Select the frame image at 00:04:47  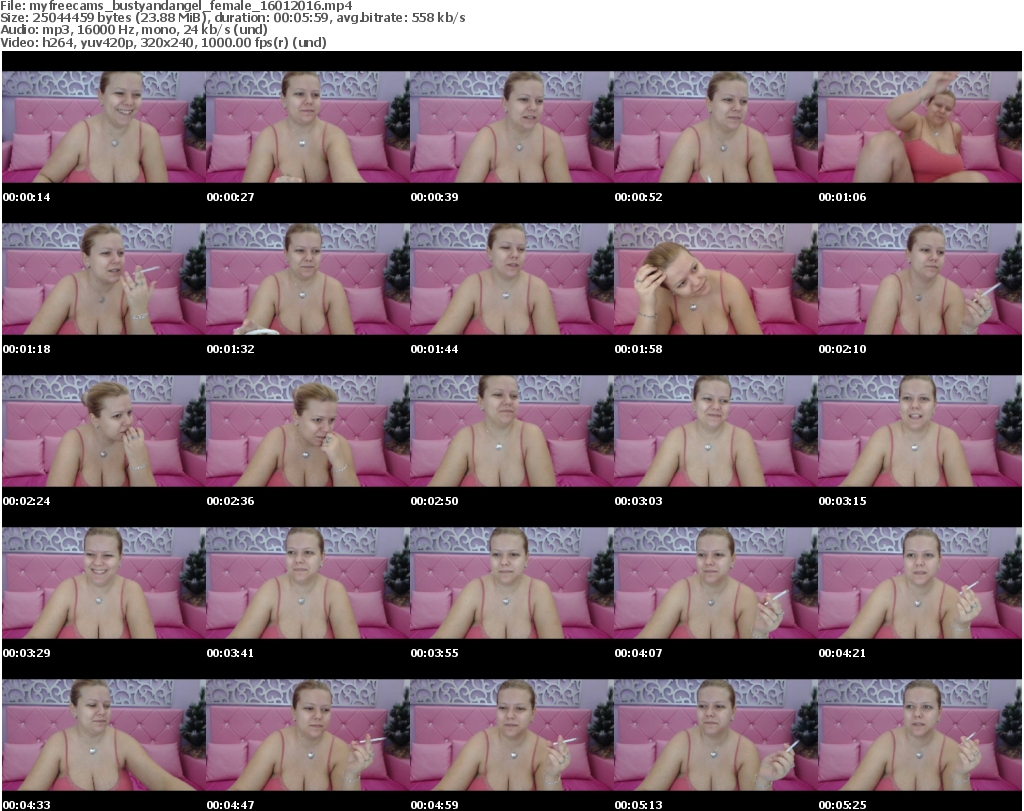pos(308,735)
